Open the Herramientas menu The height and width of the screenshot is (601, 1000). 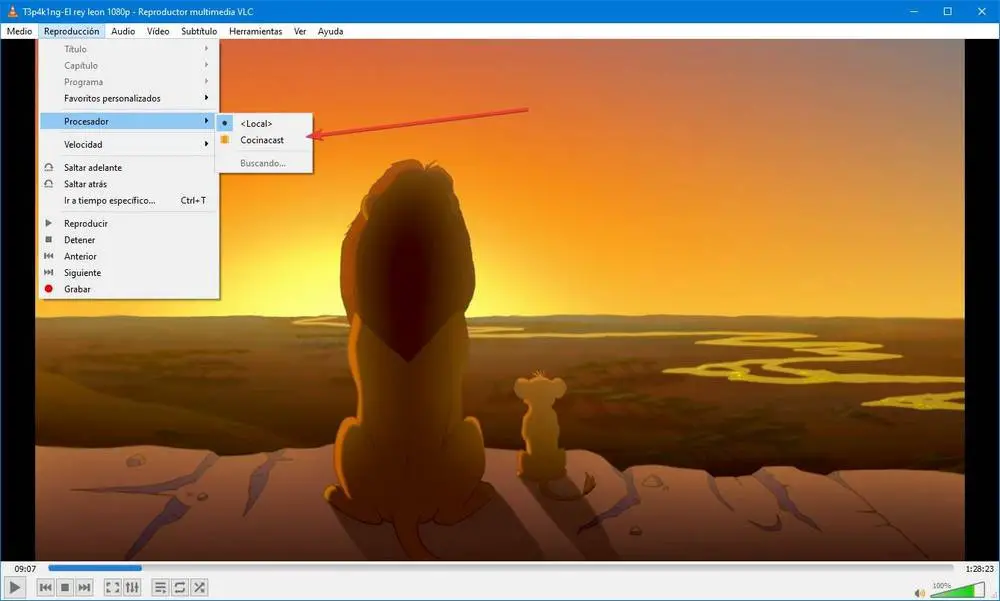(x=256, y=31)
